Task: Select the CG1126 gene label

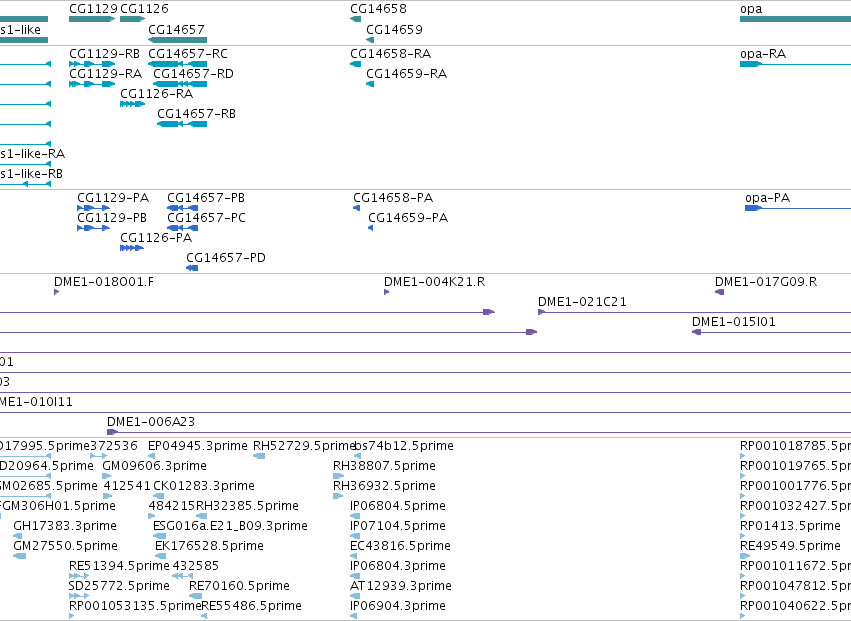Action: 144,9
